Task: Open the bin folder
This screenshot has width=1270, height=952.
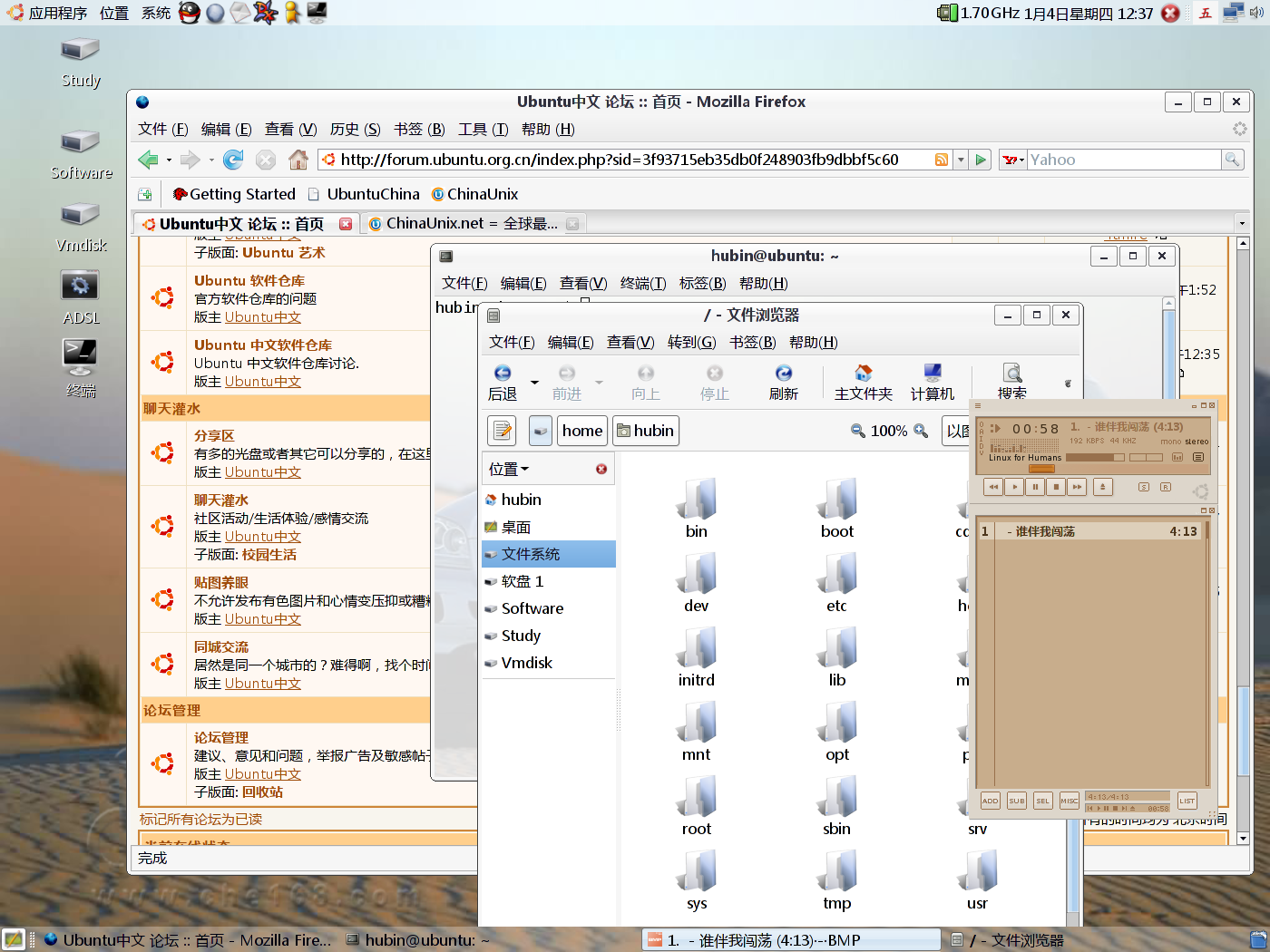Action: point(697,509)
